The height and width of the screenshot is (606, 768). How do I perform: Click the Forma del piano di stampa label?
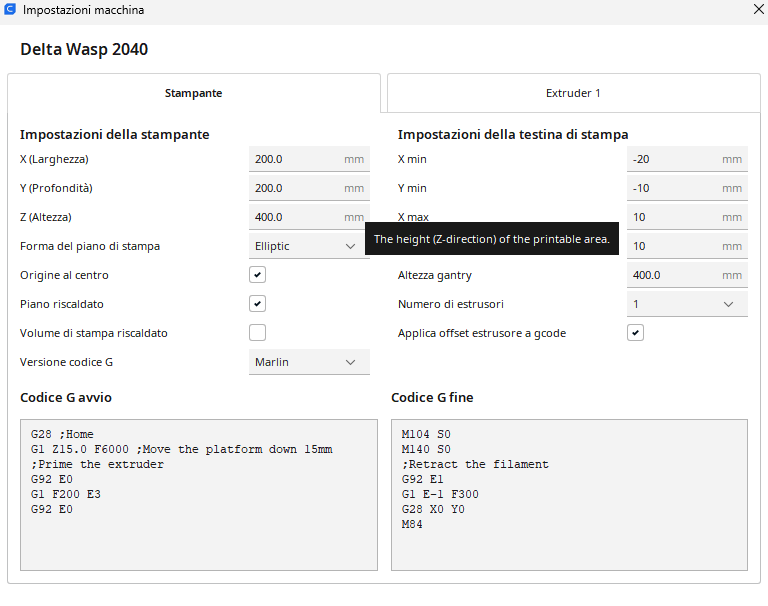(x=90, y=246)
